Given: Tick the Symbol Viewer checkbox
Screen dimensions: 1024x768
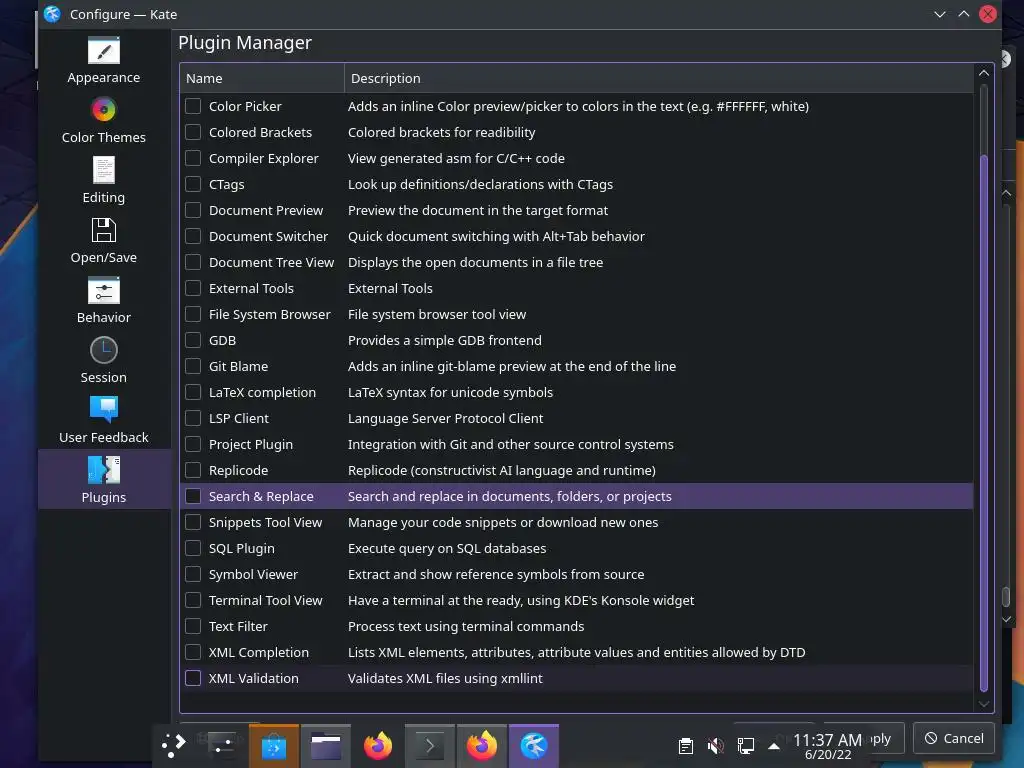Looking at the screenshot, I should click(193, 574).
